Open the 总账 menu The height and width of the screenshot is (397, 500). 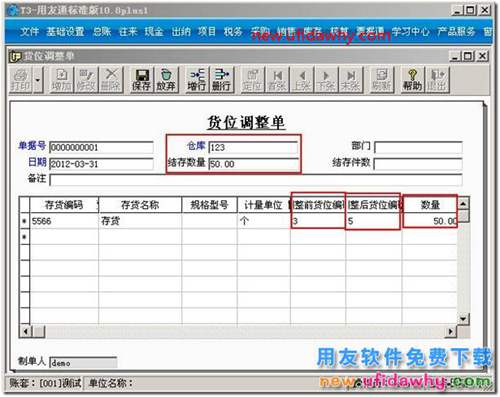point(102,32)
